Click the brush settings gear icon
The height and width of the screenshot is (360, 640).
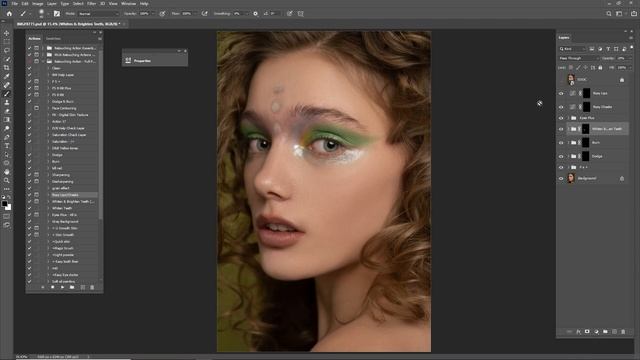pyautogui.click(x=256, y=13)
